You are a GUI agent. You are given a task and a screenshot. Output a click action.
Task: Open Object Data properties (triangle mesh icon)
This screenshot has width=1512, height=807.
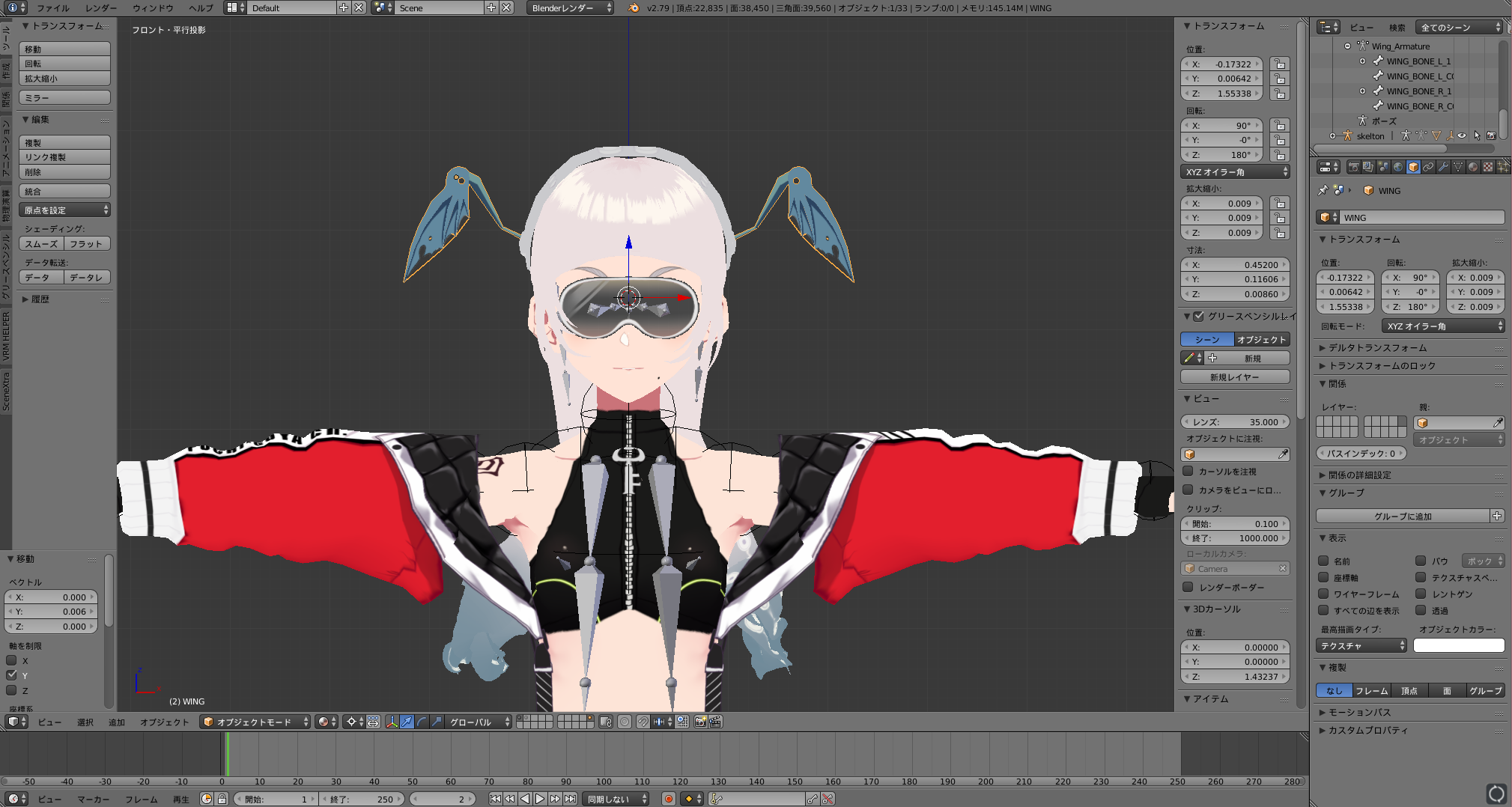(1457, 166)
